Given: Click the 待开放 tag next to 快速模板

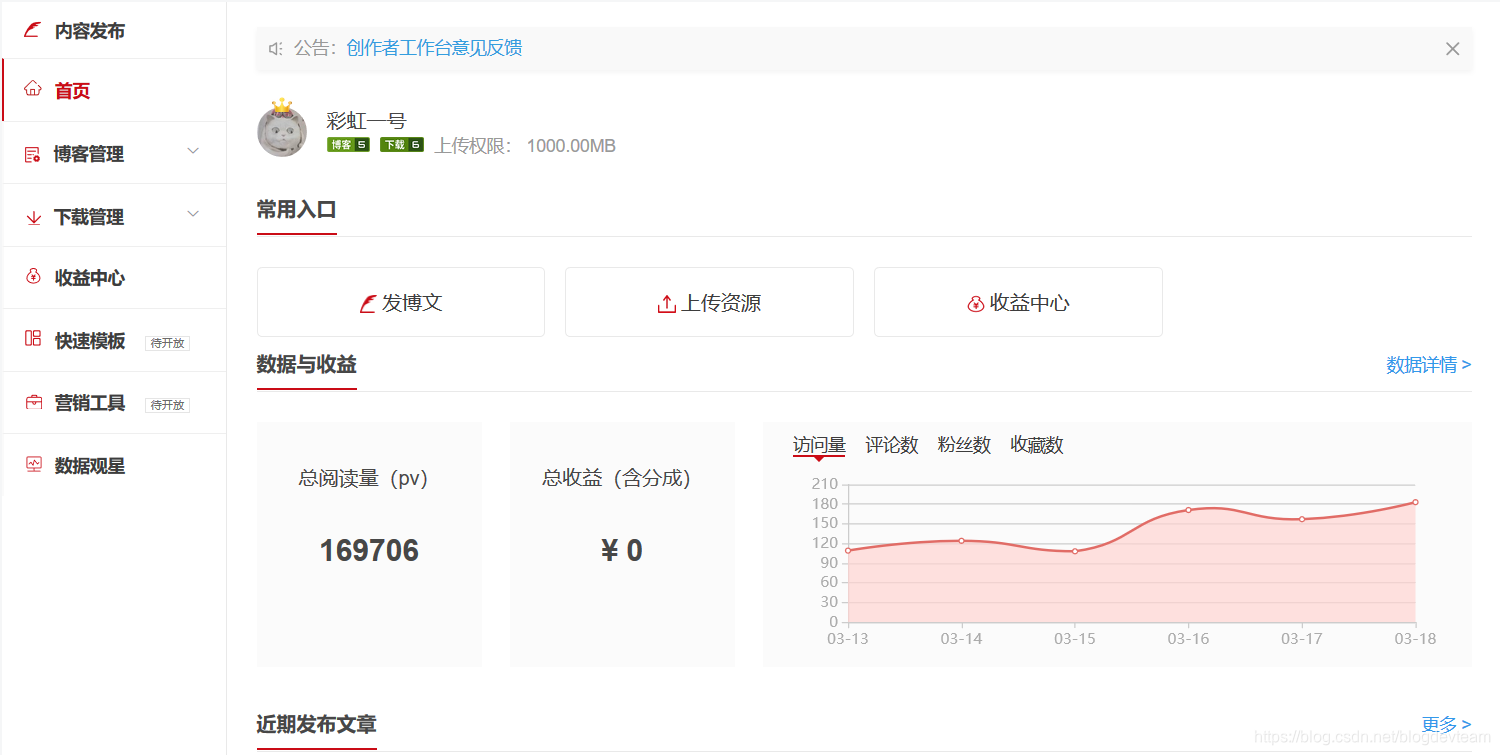Looking at the screenshot, I should pyautogui.click(x=167, y=343).
